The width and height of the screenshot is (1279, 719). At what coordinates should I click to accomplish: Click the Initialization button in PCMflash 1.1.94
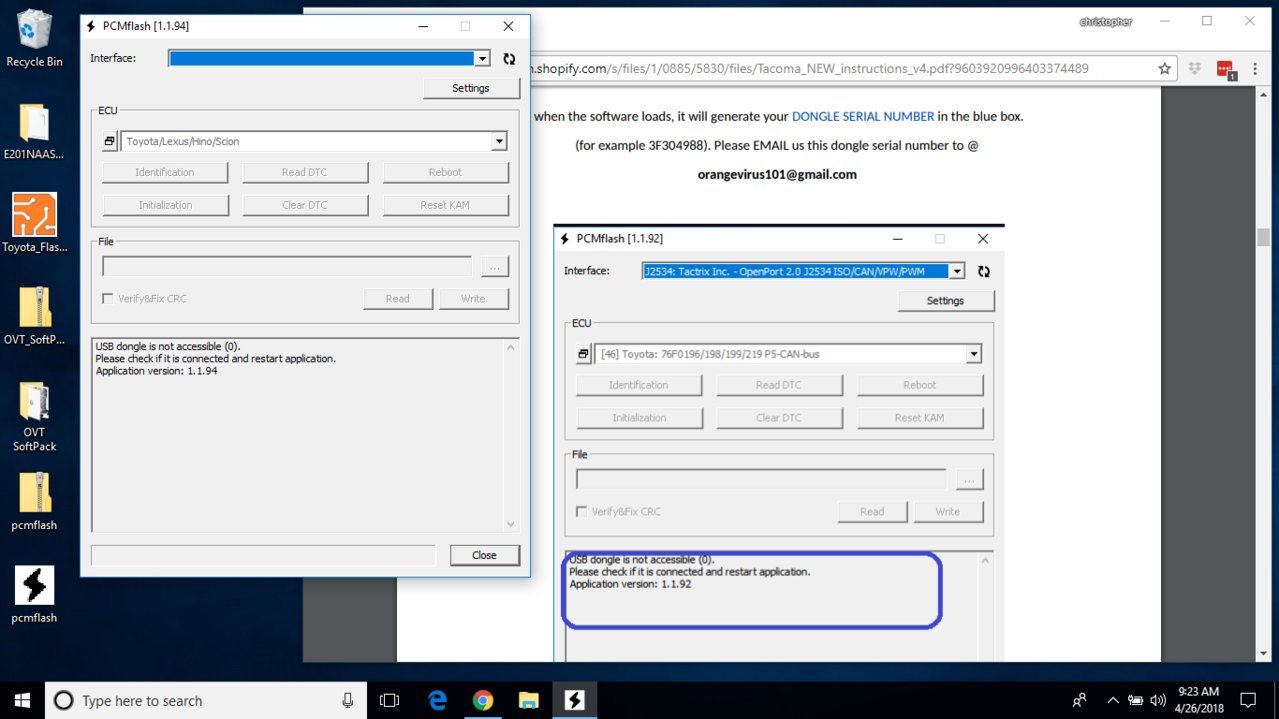coord(165,205)
